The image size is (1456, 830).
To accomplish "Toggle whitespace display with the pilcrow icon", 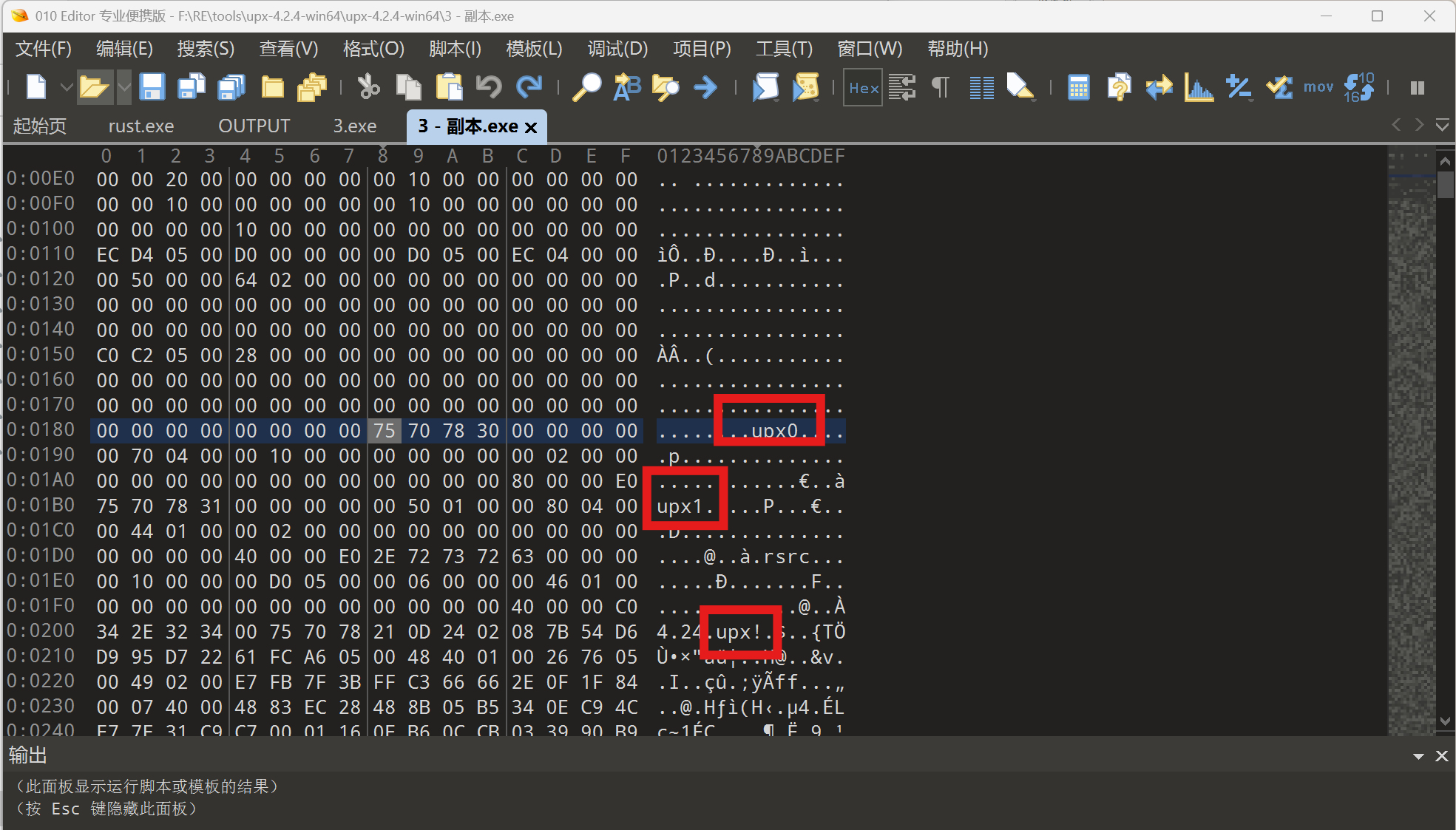I will pos(938,86).
